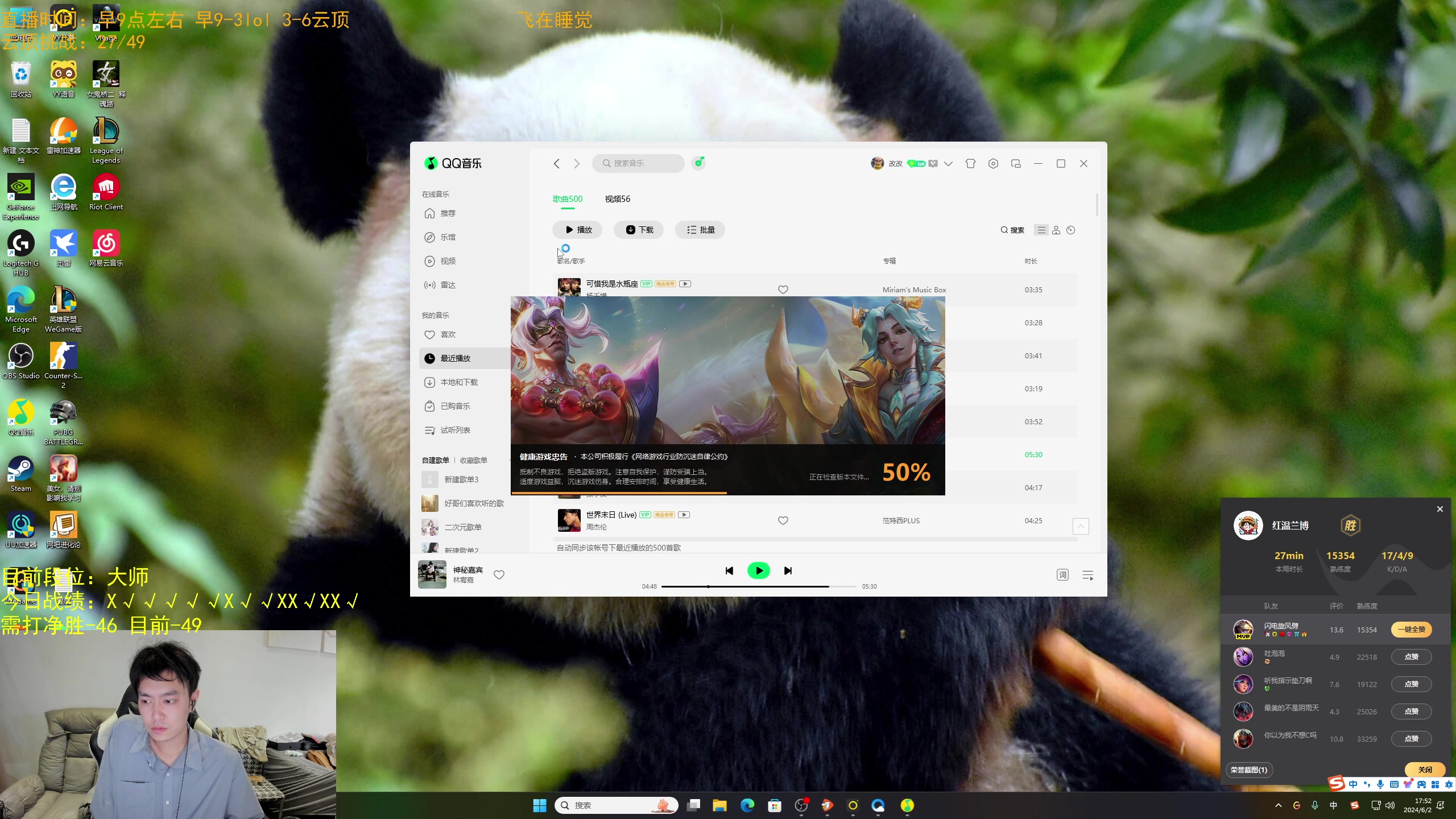Image resolution: width=1456 pixels, height=819 pixels.
Task: Open the play queue icon
Action: click(x=1087, y=575)
